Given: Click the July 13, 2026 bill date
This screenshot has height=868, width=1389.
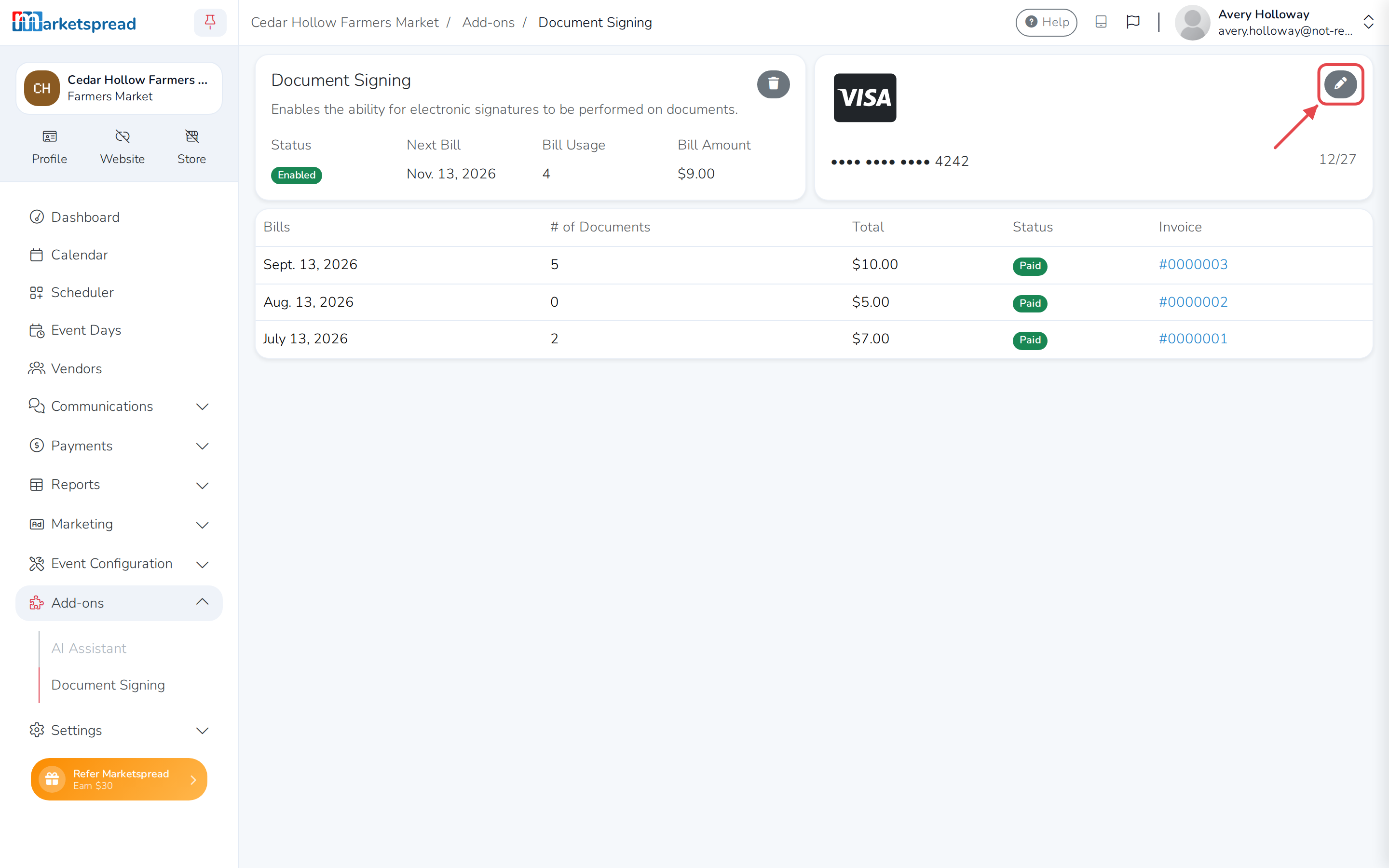Looking at the screenshot, I should (x=305, y=339).
